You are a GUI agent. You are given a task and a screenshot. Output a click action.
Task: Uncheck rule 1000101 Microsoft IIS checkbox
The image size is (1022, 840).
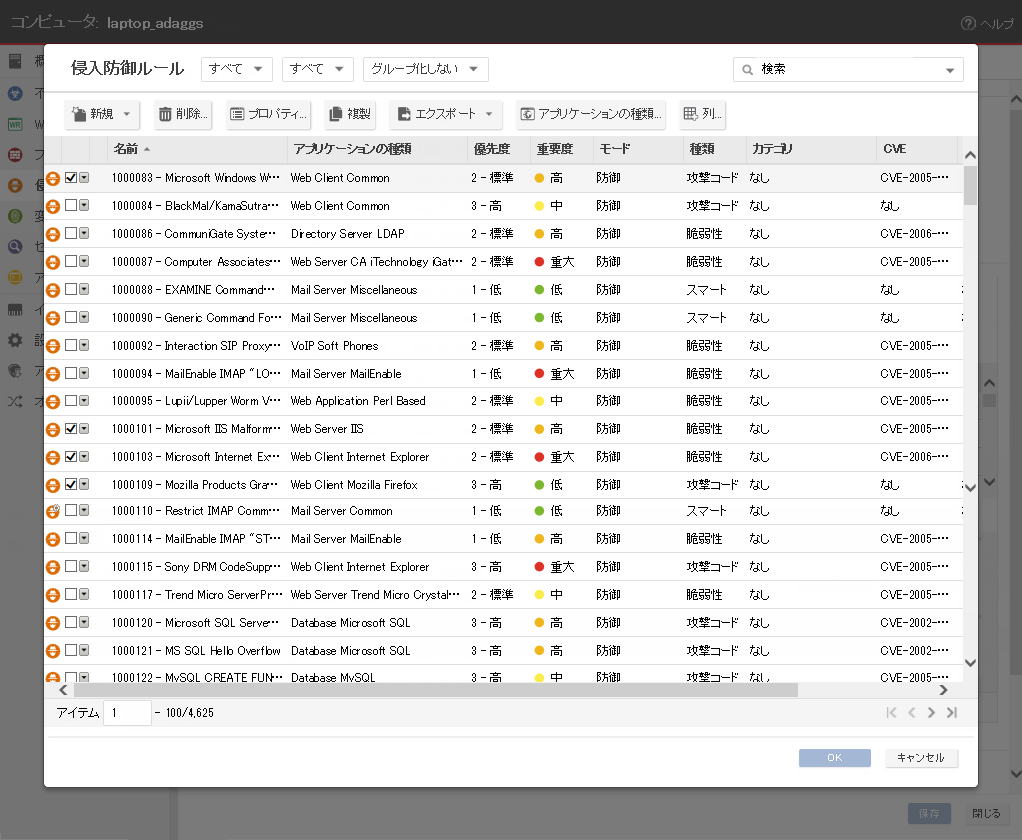click(71, 429)
